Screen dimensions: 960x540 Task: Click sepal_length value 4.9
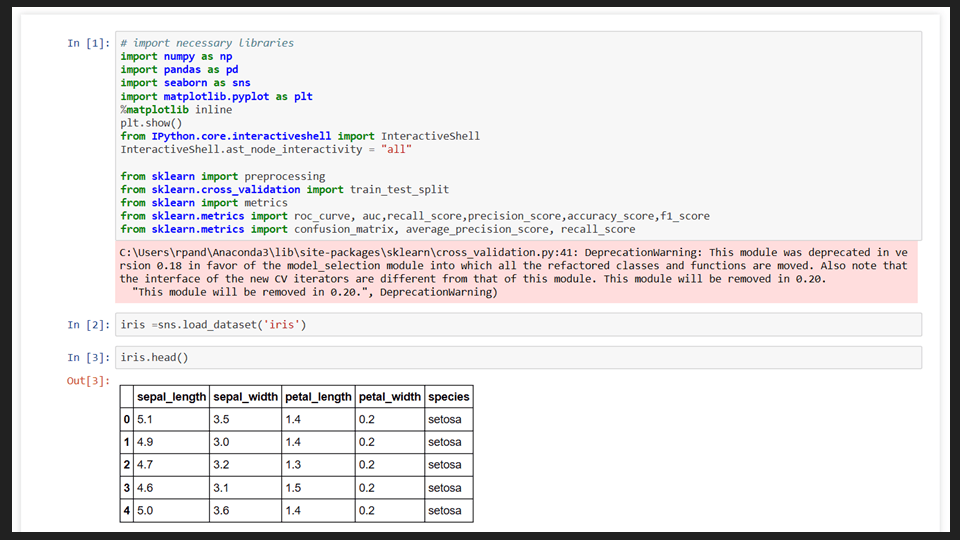(171, 442)
